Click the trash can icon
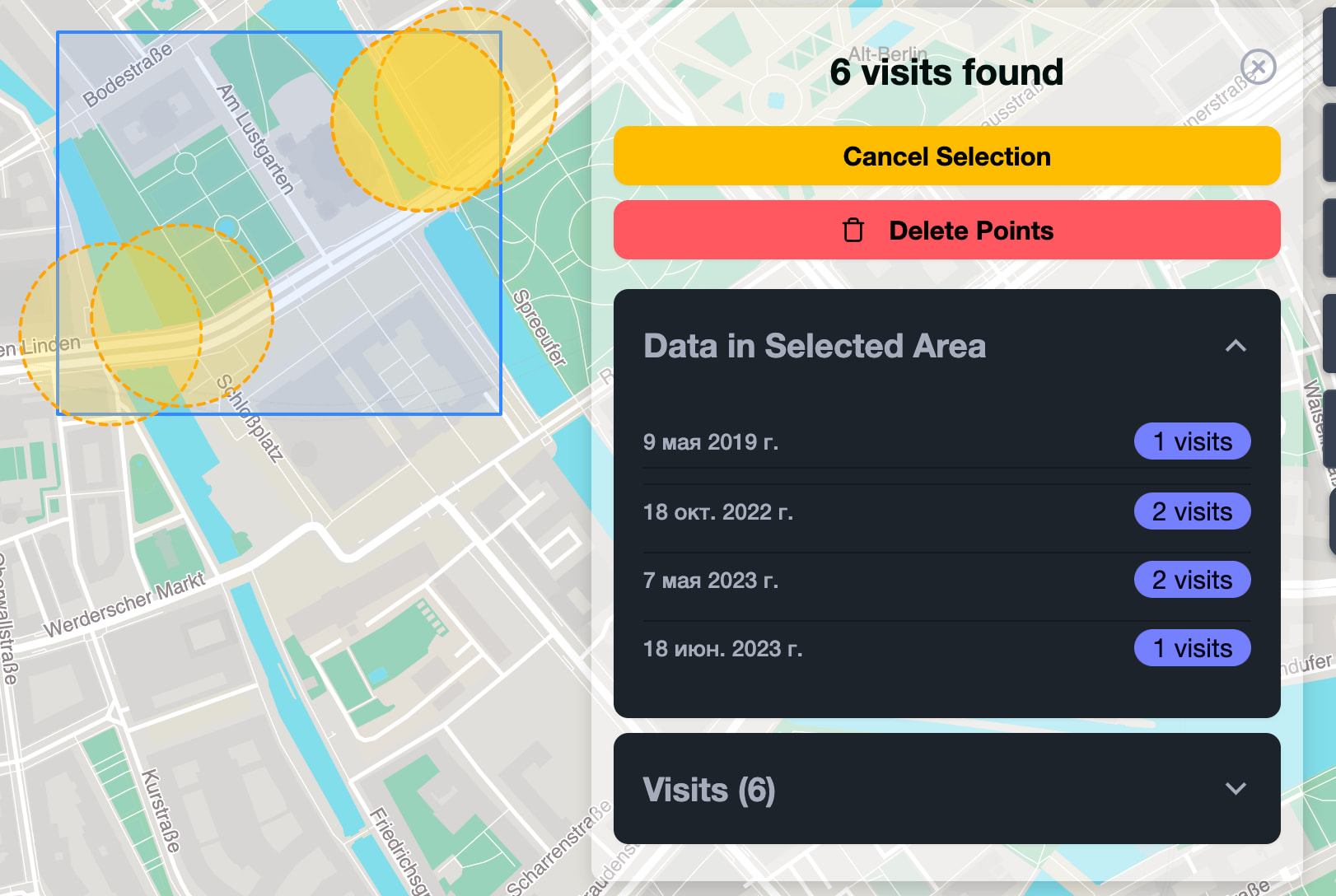Viewport: 1336px width, 896px height. [x=853, y=231]
